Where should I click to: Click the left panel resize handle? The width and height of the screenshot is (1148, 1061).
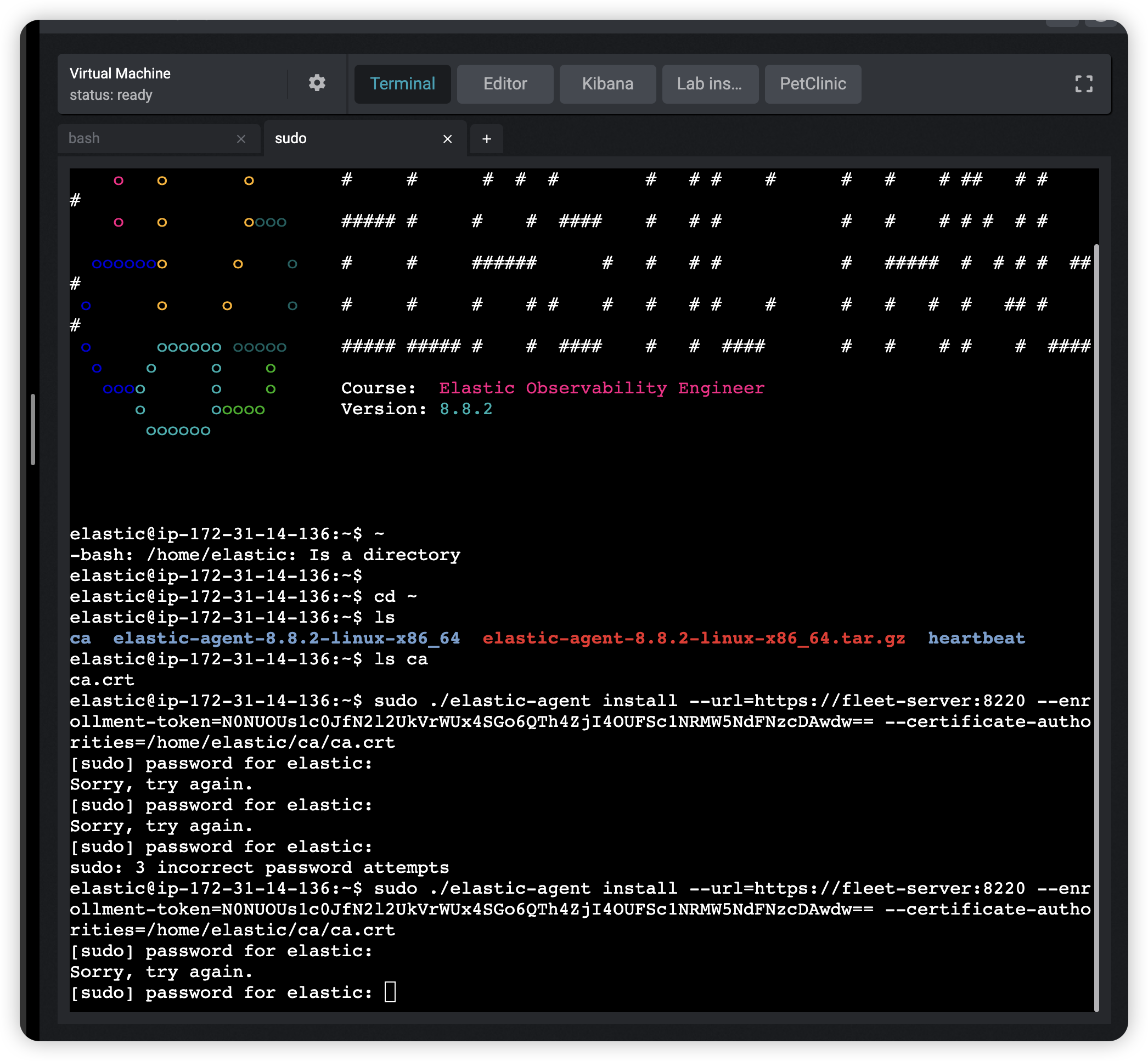(33, 430)
